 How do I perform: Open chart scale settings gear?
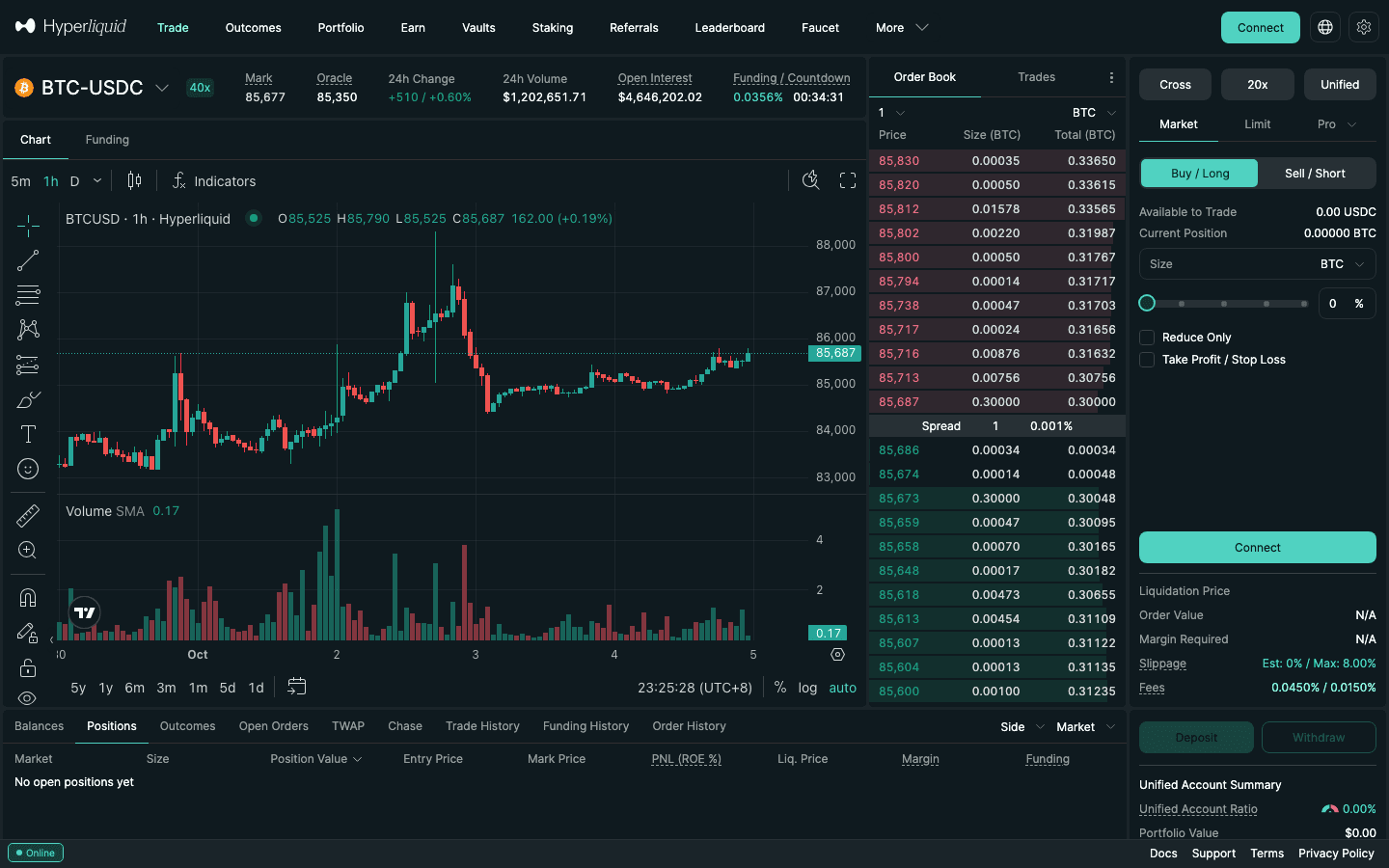[837, 654]
